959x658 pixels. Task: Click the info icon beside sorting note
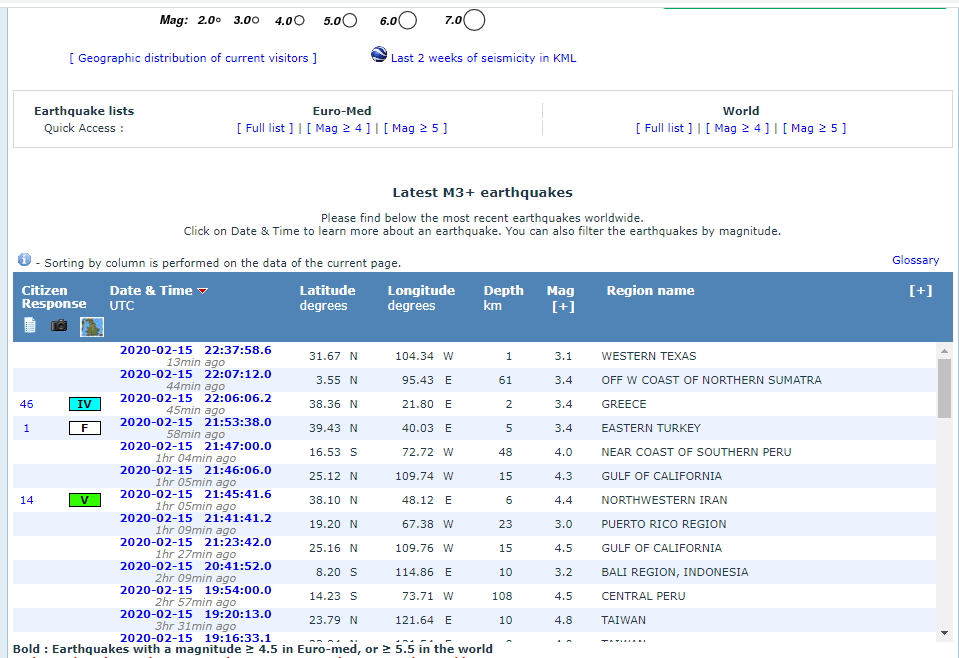tap(24, 259)
